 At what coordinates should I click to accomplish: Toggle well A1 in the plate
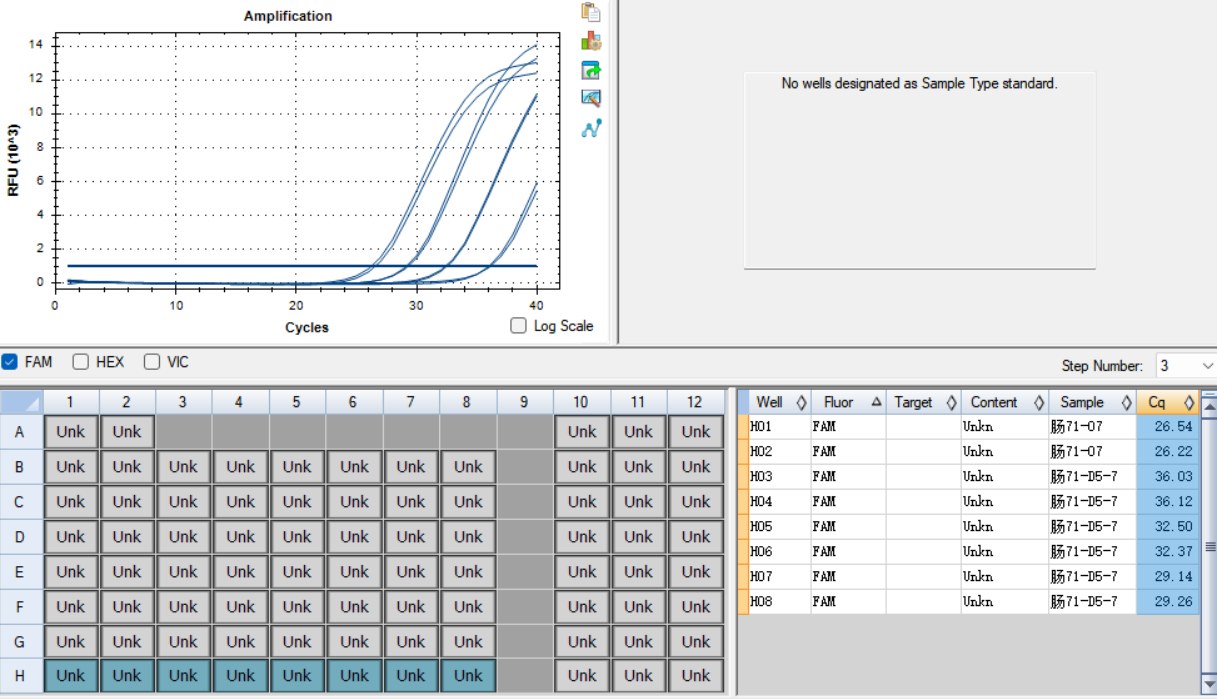71,432
